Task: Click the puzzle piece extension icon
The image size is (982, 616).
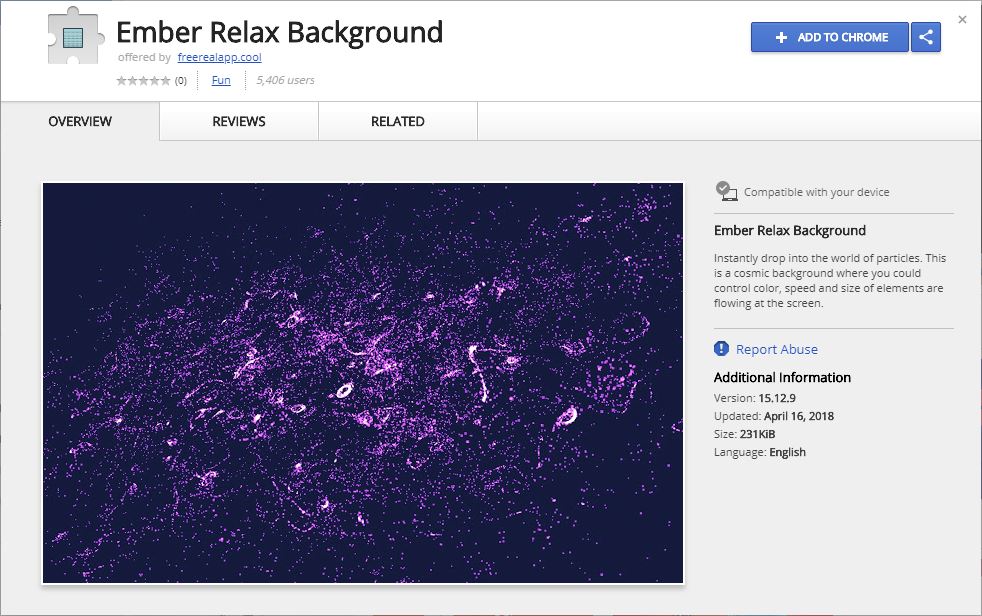Action: click(x=75, y=36)
